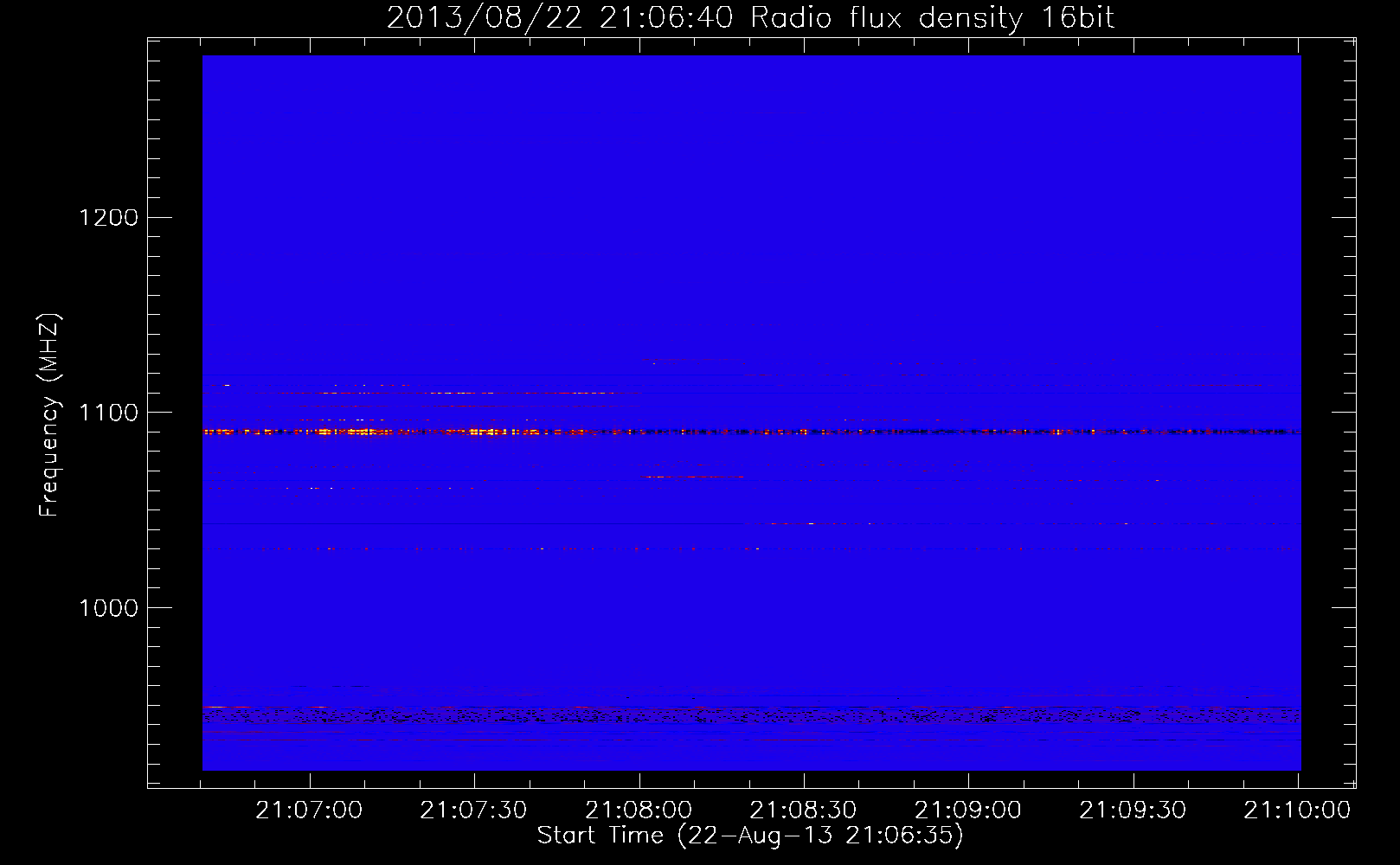This screenshot has width=1400, height=865.
Task: Click the 21:10:00 time tick label
Action: [1297, 811]
